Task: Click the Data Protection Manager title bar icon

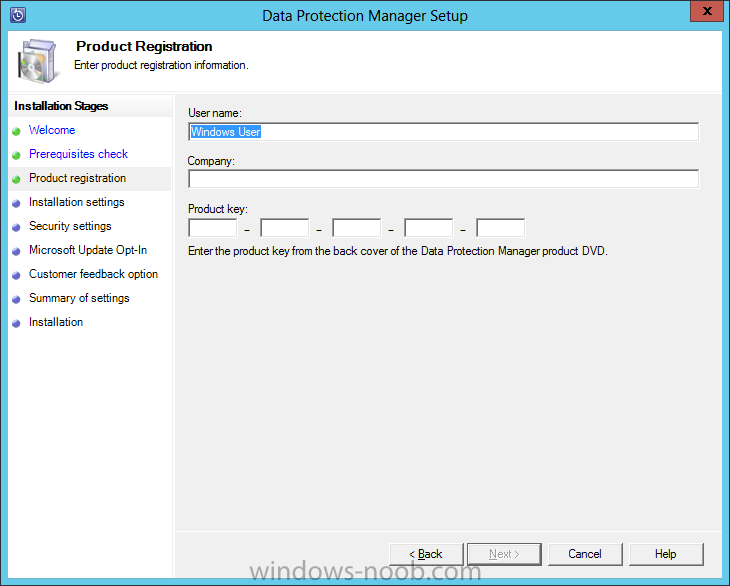Action: 18,15
